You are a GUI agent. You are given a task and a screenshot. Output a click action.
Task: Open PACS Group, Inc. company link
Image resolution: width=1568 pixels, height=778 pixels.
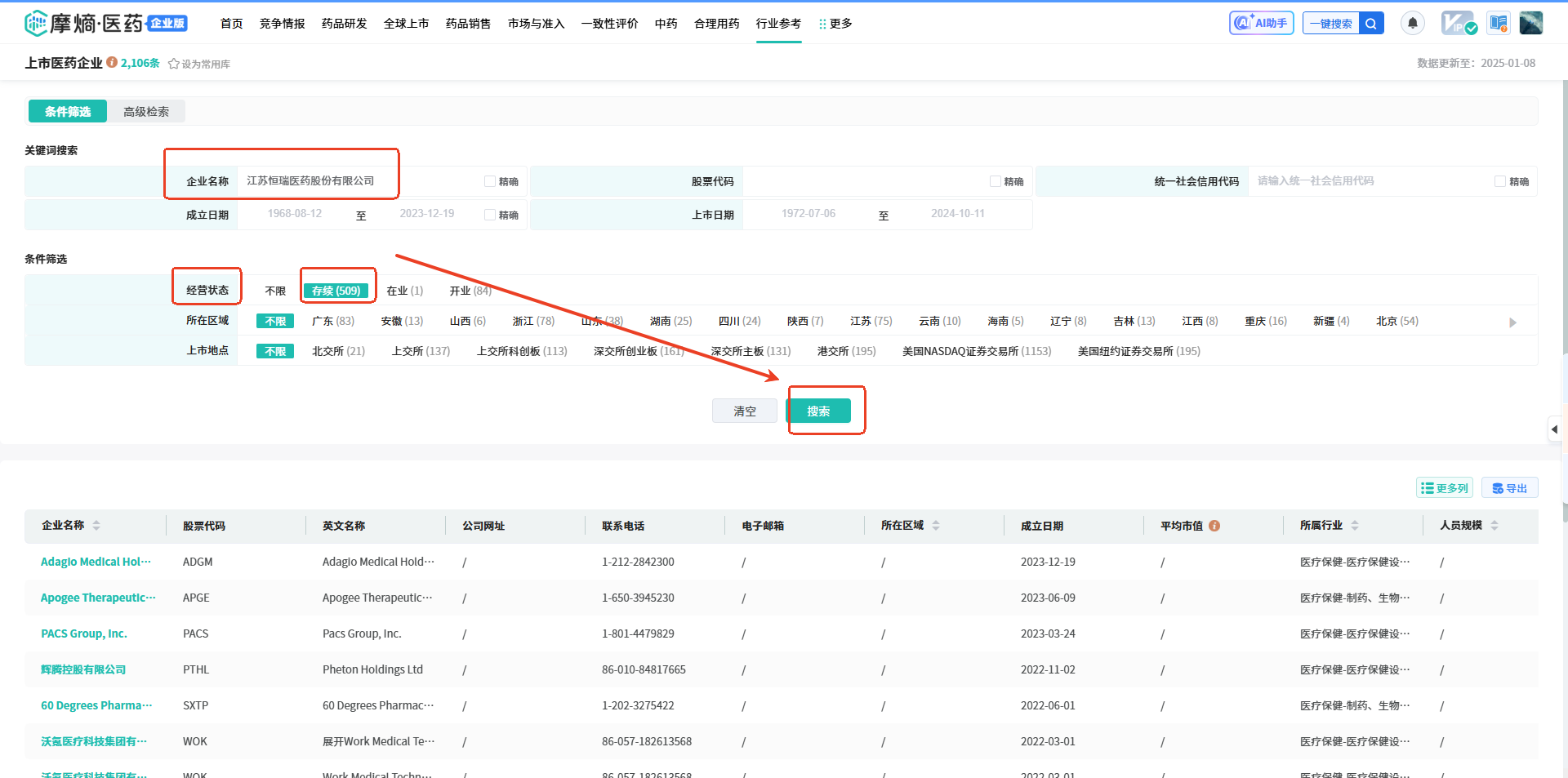coord(84,634)
